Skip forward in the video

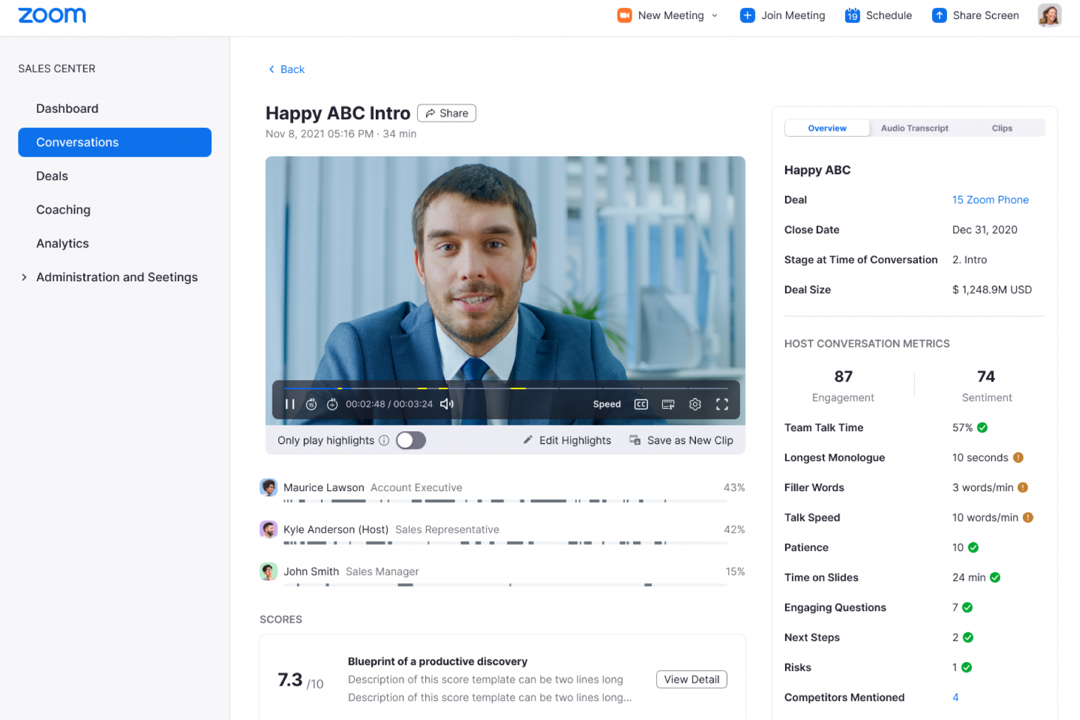pyautogui.click(x=332, y=404)
